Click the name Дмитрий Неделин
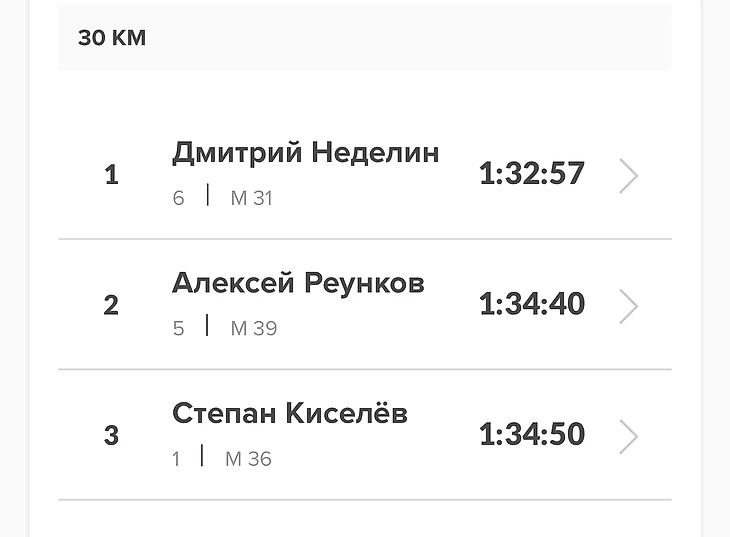Screen dimensions: 730x537 [305, 153]
